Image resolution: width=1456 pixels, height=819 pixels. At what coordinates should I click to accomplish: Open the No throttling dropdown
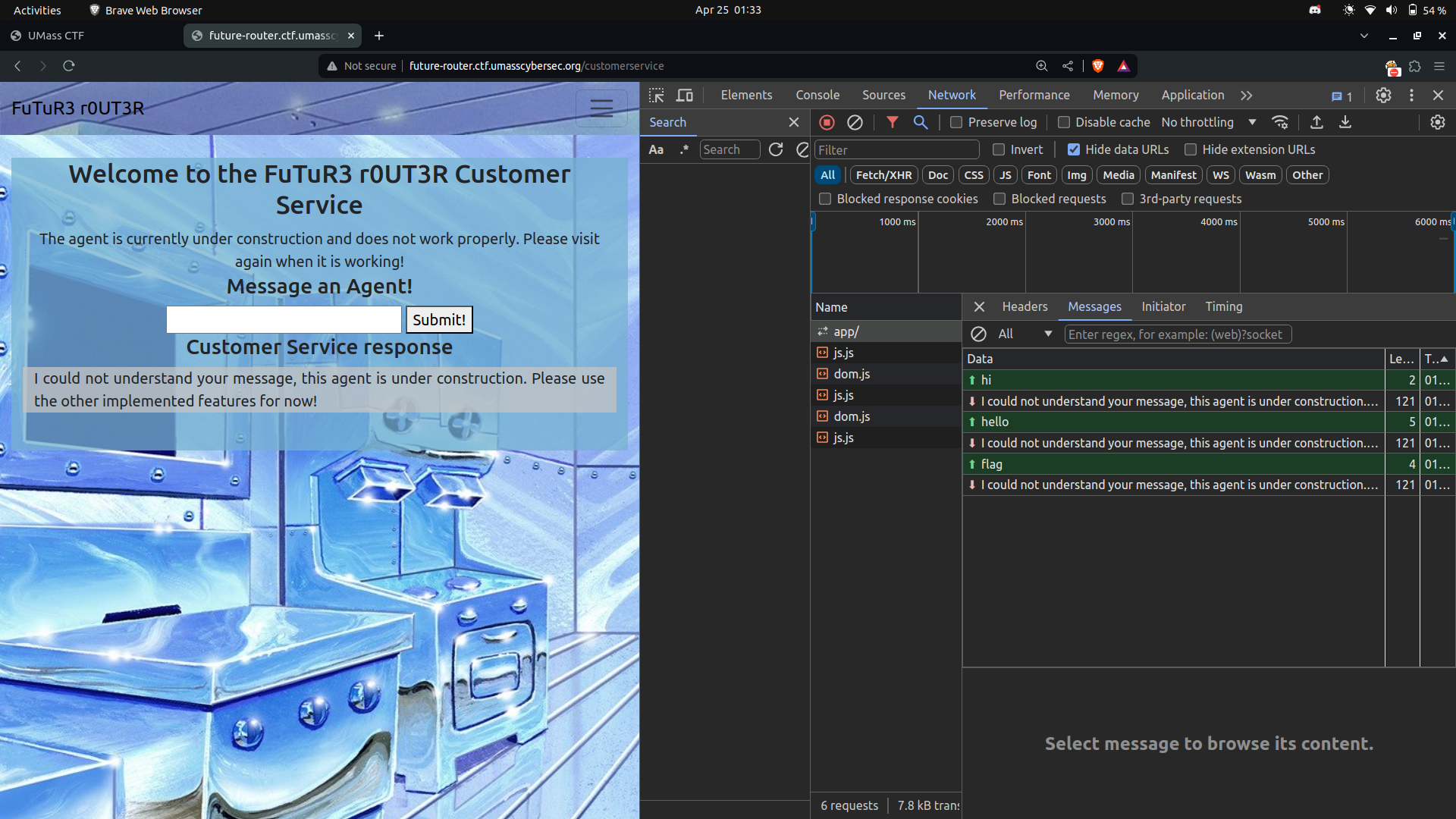[x=1209, y=122]
